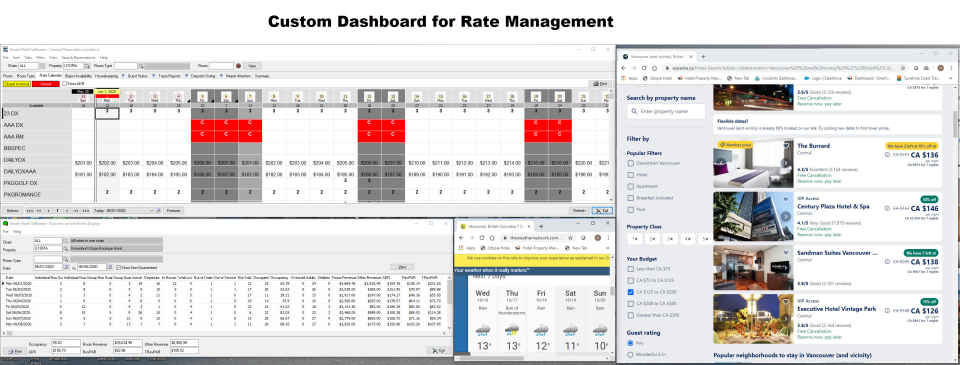The width and height of the screenshot is (960, 365).
Task: Save Century Plaza Hotel with heart icon
Action: tap(786, 199)
